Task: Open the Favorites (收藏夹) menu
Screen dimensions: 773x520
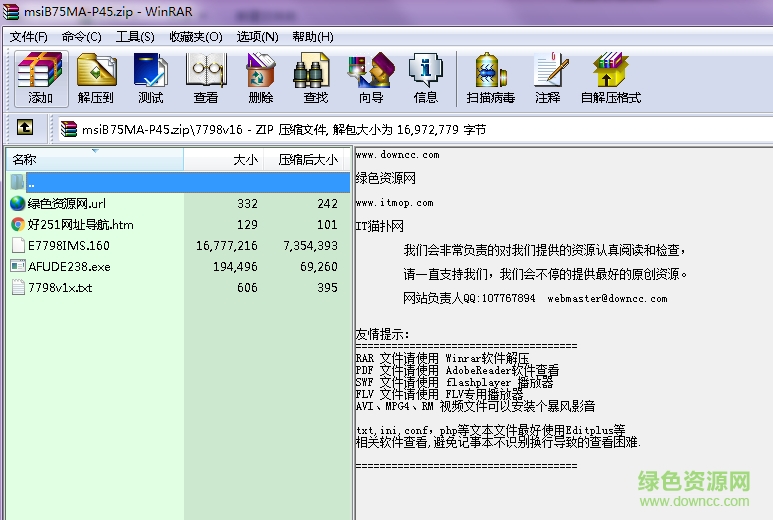Action: coord(196,37)
